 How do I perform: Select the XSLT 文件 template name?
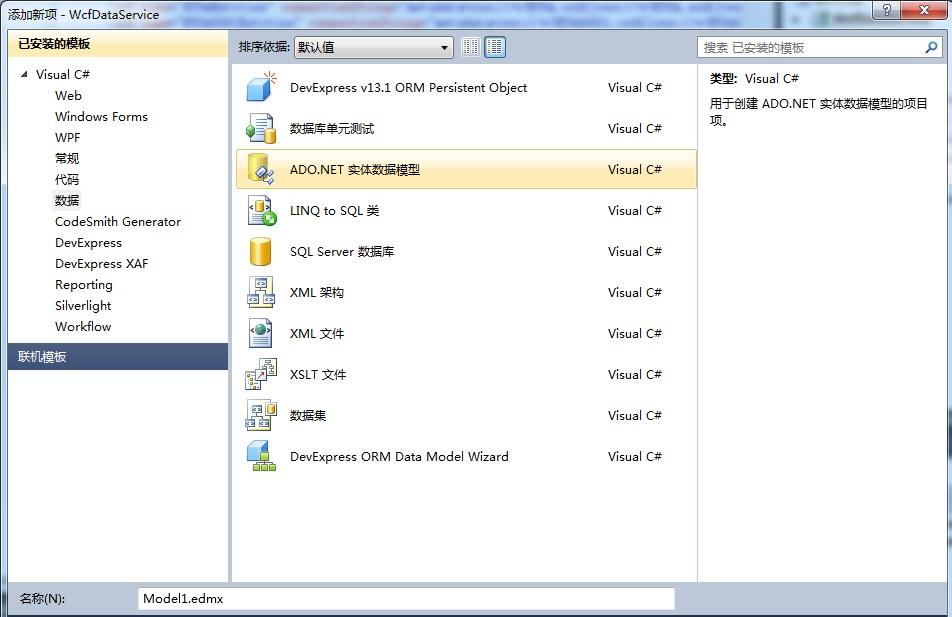click(318, 375)
